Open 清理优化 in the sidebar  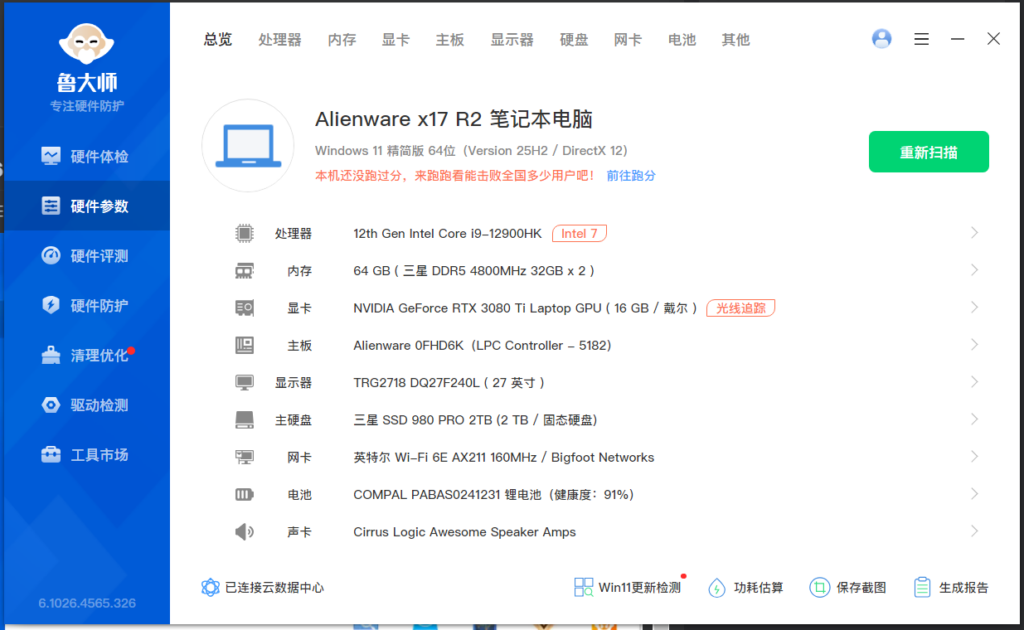click(x=86, y=355)
